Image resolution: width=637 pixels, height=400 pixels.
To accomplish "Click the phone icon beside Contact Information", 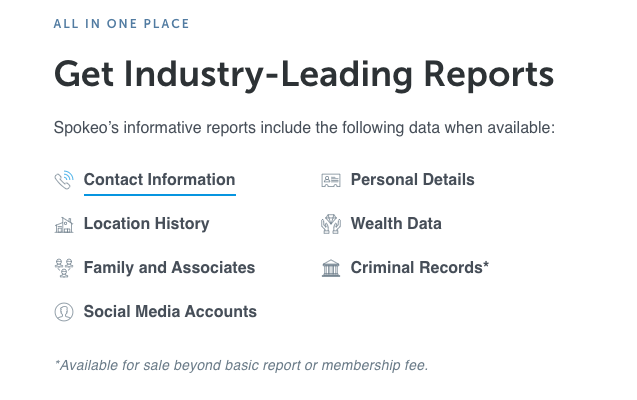I will (x=64, y=181).
